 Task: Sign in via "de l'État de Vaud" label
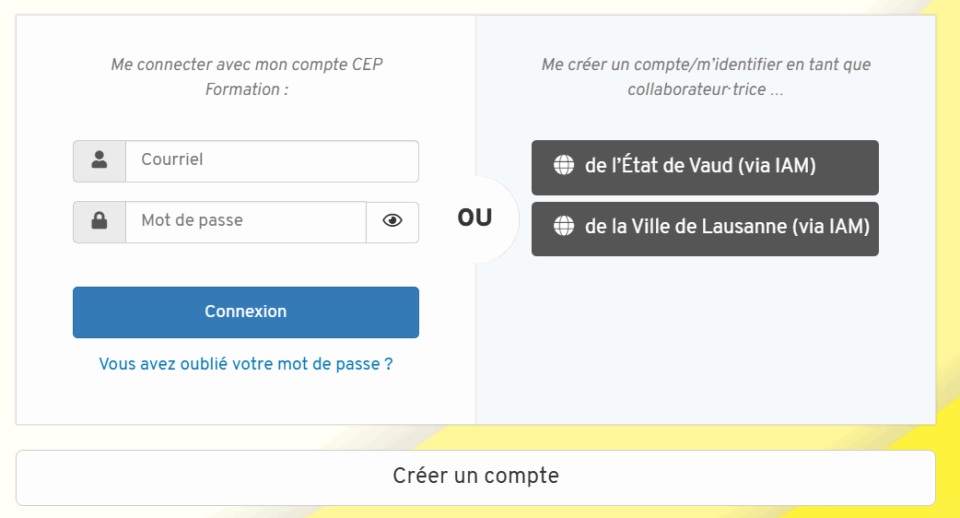[658, 166]
